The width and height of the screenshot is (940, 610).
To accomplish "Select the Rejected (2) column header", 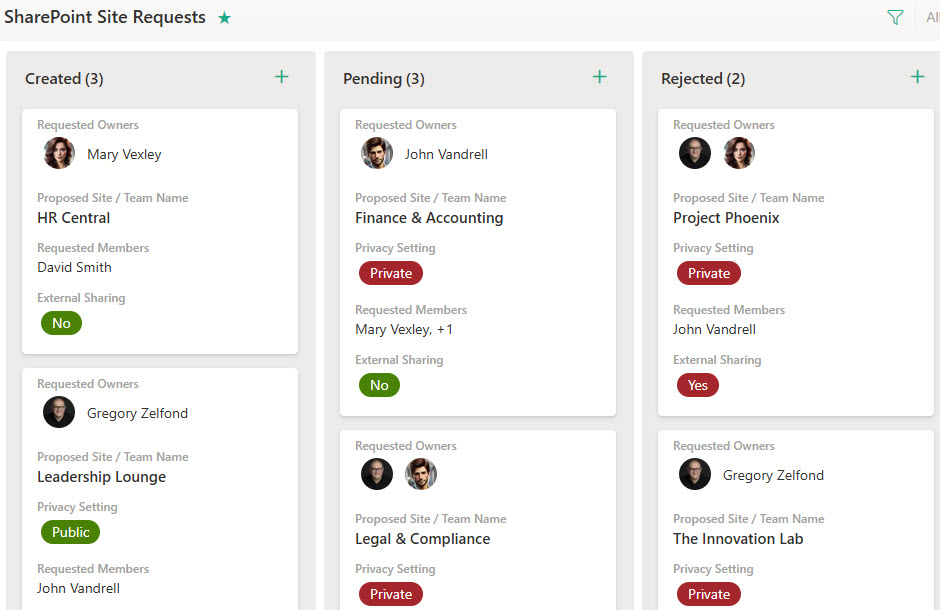I will coord(703,79).
